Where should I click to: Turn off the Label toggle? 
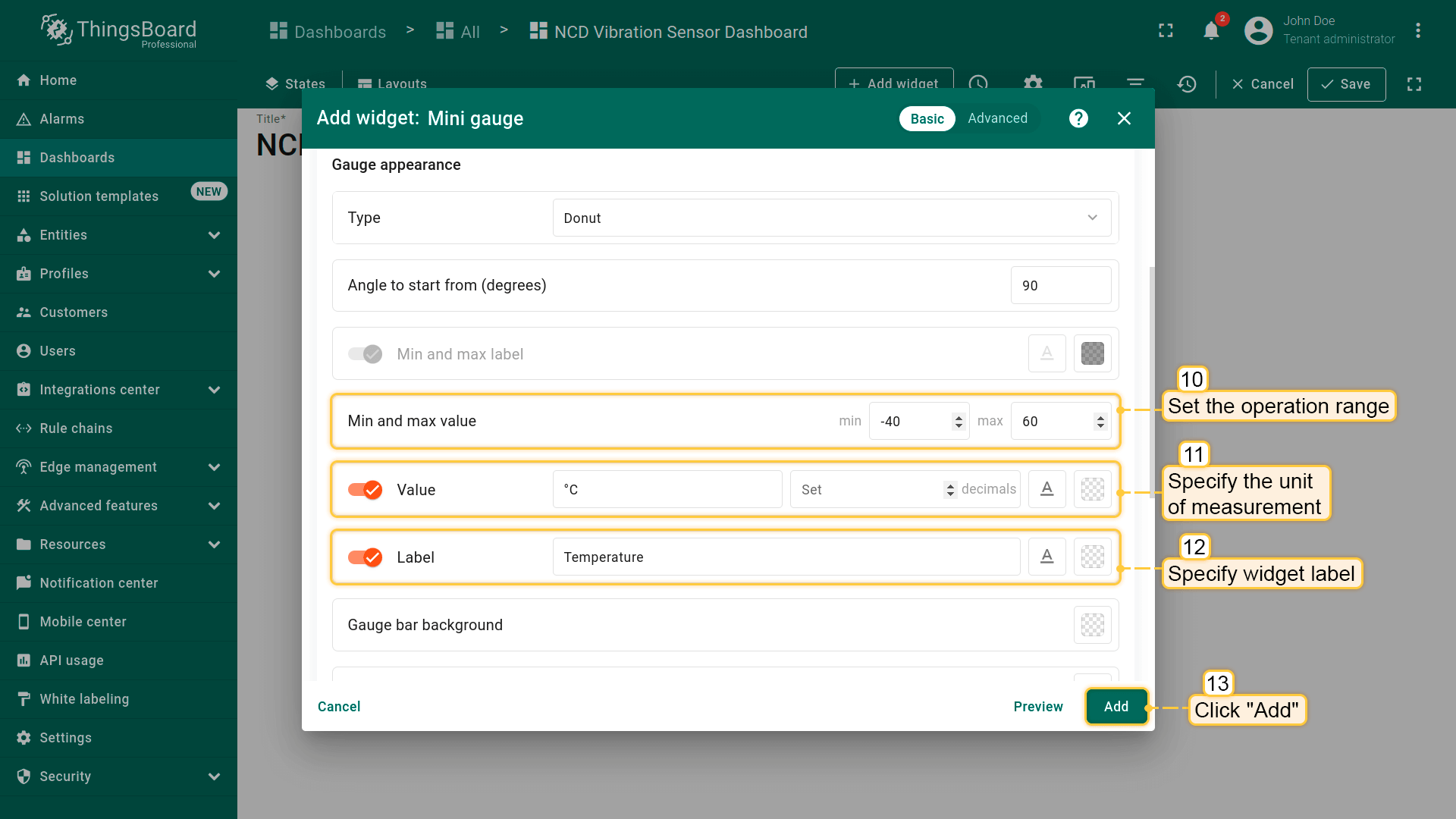coord(366,557)
